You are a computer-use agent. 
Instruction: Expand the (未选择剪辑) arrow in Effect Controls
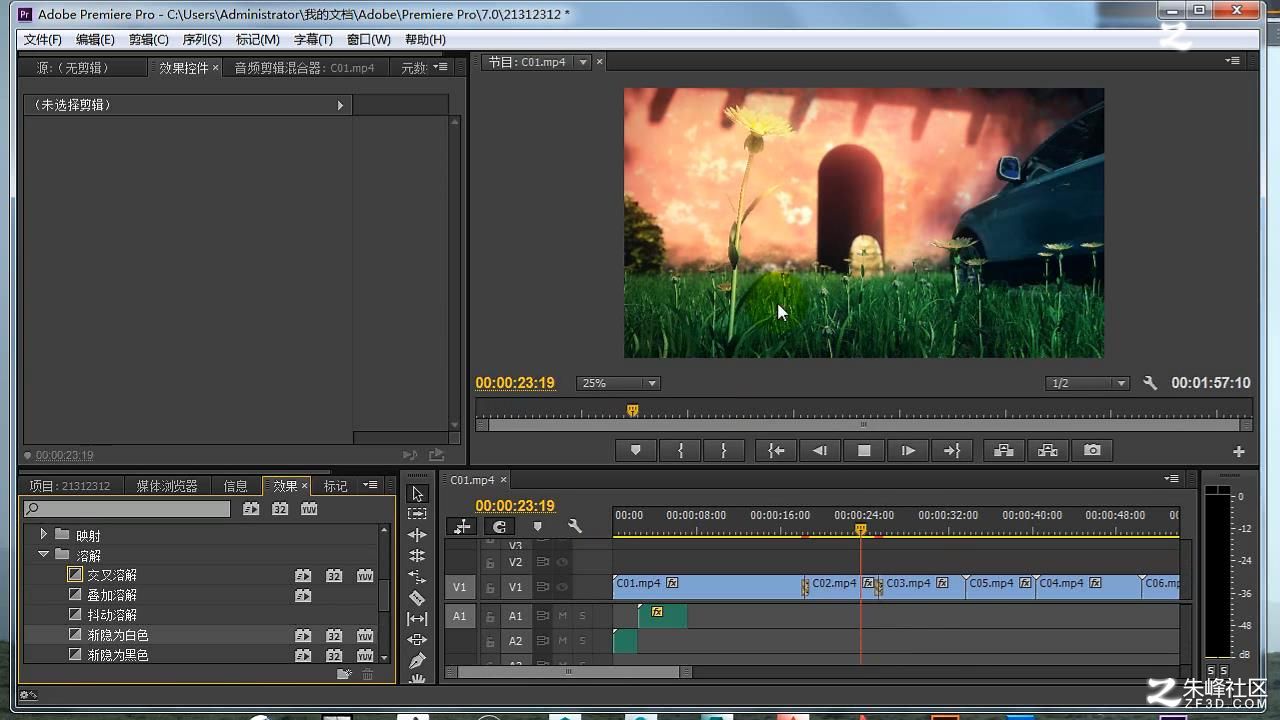tap(340, 105)
